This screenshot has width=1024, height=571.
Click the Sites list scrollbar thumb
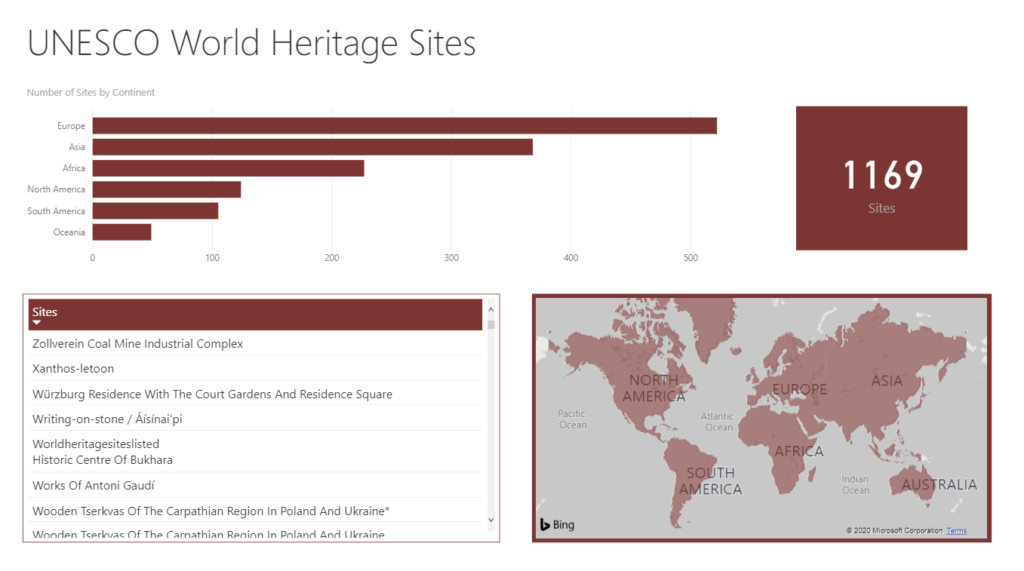[x=491, y=324]
